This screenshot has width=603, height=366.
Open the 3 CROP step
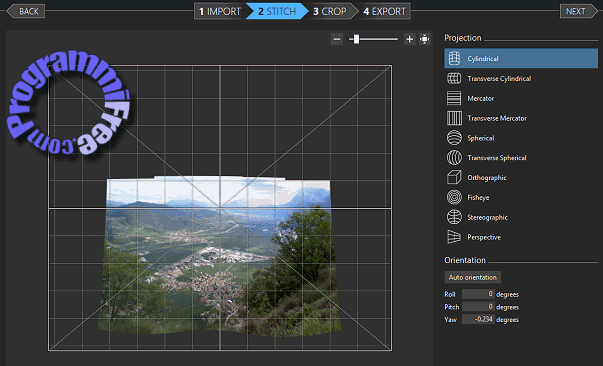[x=330, y=11]
